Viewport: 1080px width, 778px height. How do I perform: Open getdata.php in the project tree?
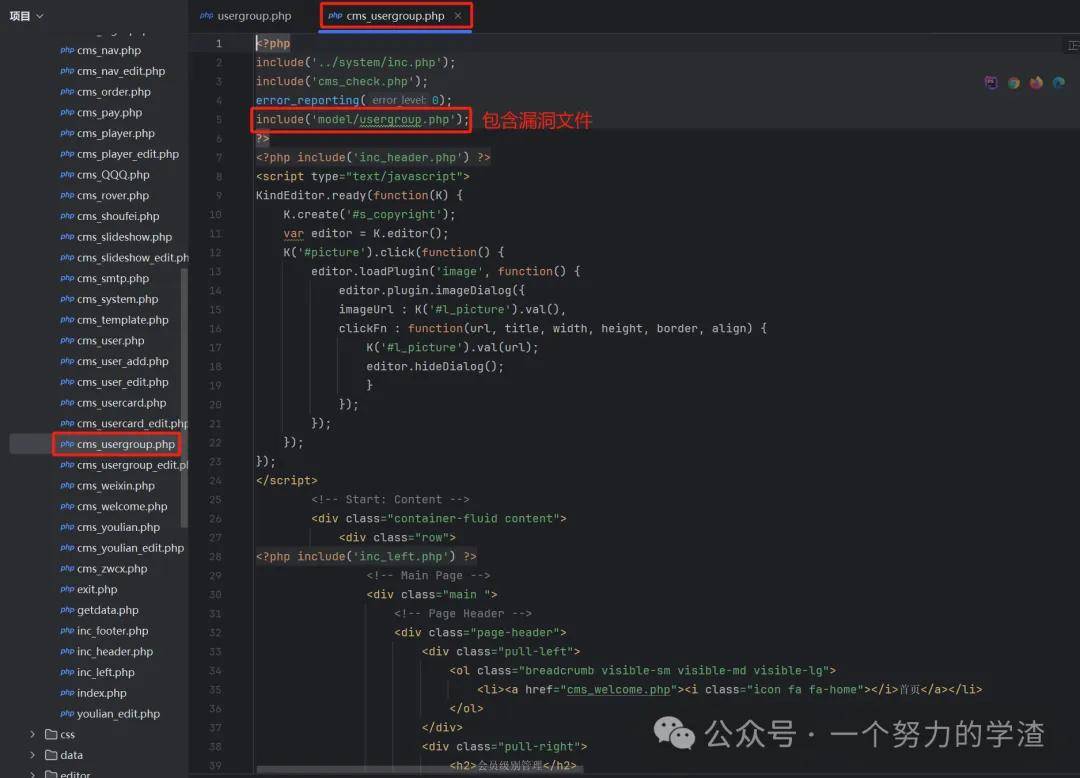click(99, 610)
